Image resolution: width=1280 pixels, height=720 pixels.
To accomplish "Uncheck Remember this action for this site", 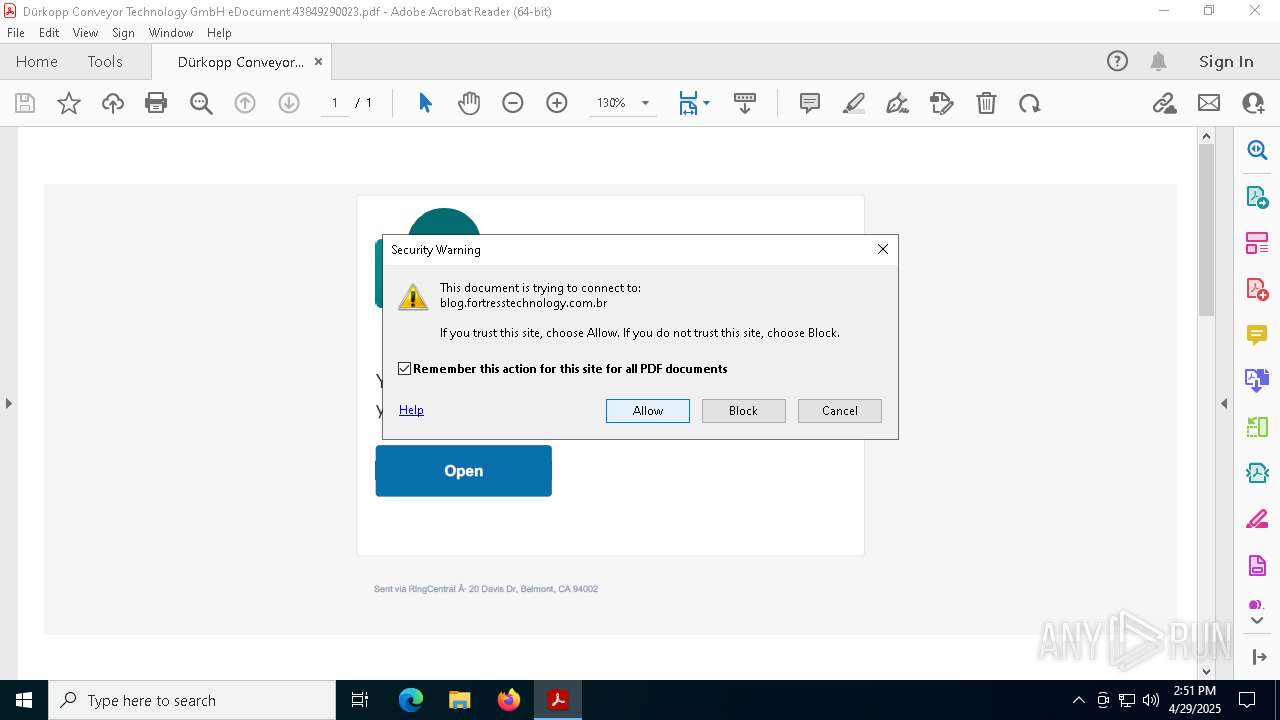I will coord(404,369).
